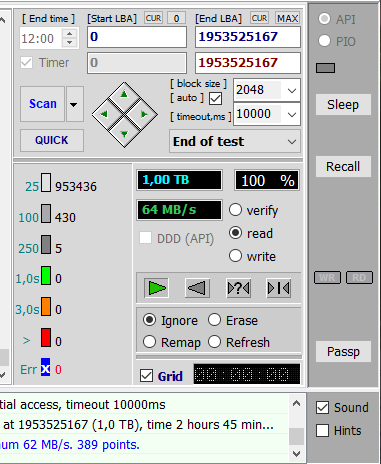
Task: Select the verify radio button
Action: [235, 210]
